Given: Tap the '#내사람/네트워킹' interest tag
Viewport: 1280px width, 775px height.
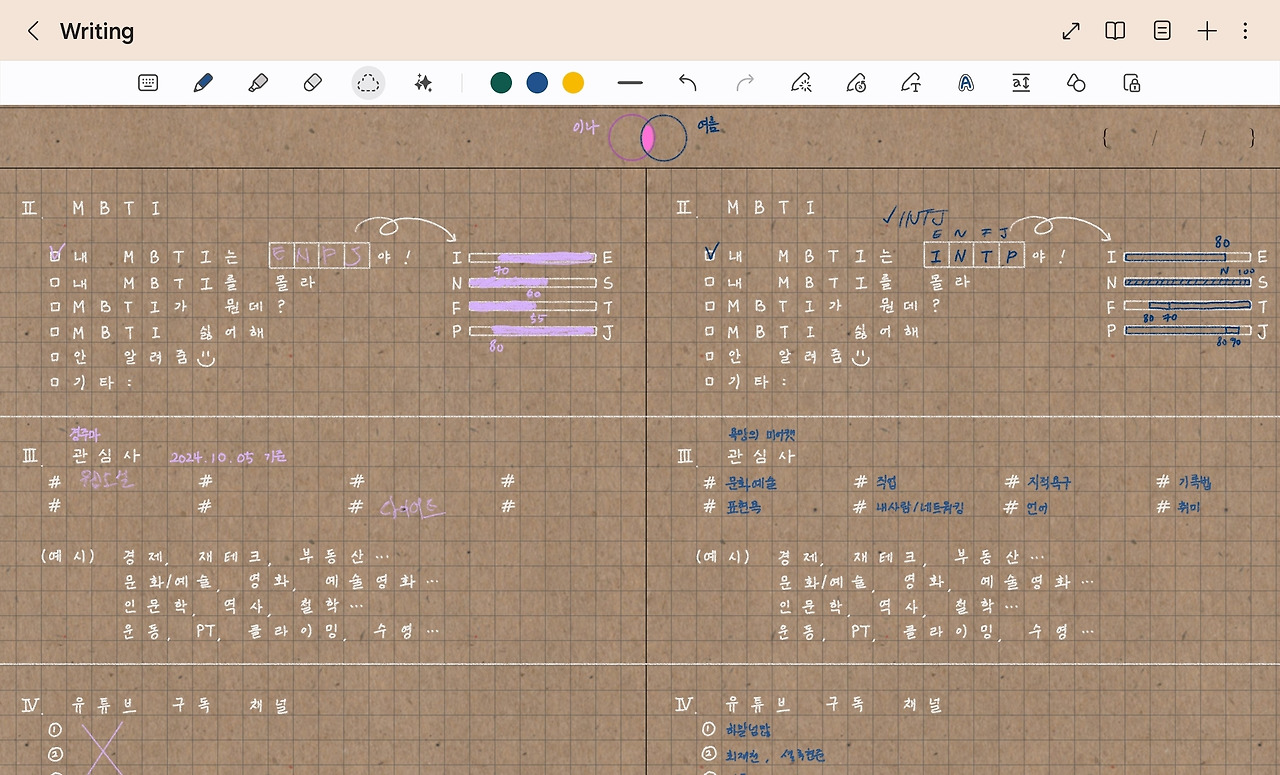Looking at the screenshot, I should 909,507.
